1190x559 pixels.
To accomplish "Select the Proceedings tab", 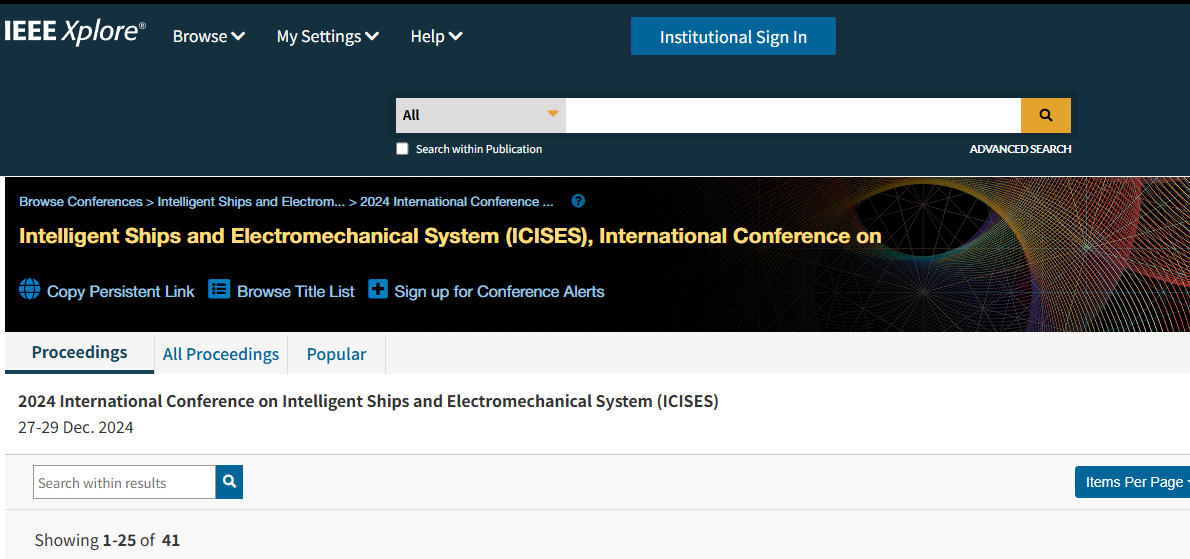I will tap(80, 353).
